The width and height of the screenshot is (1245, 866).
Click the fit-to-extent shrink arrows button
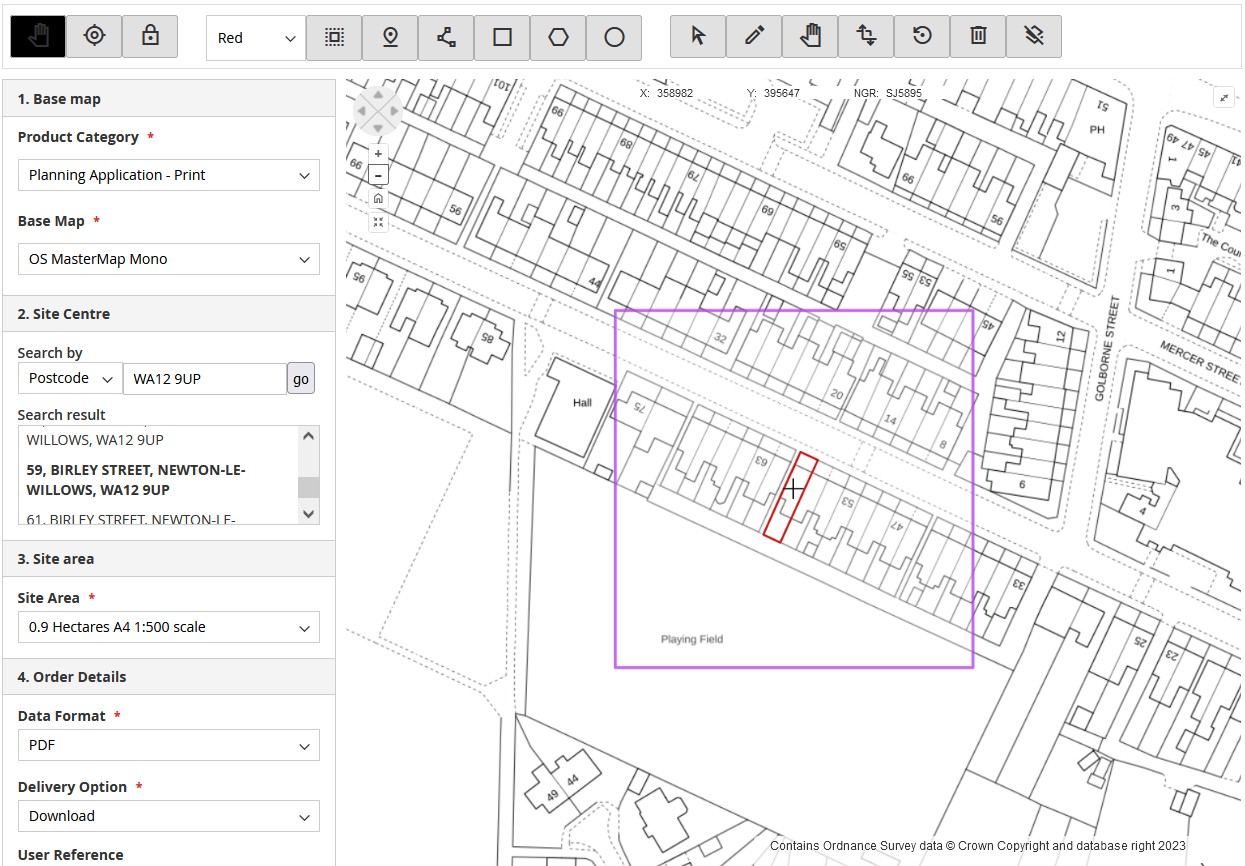point(378,221)
